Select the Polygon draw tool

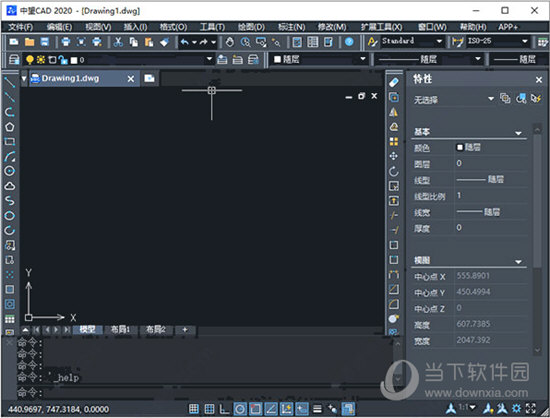pos(9,127)
